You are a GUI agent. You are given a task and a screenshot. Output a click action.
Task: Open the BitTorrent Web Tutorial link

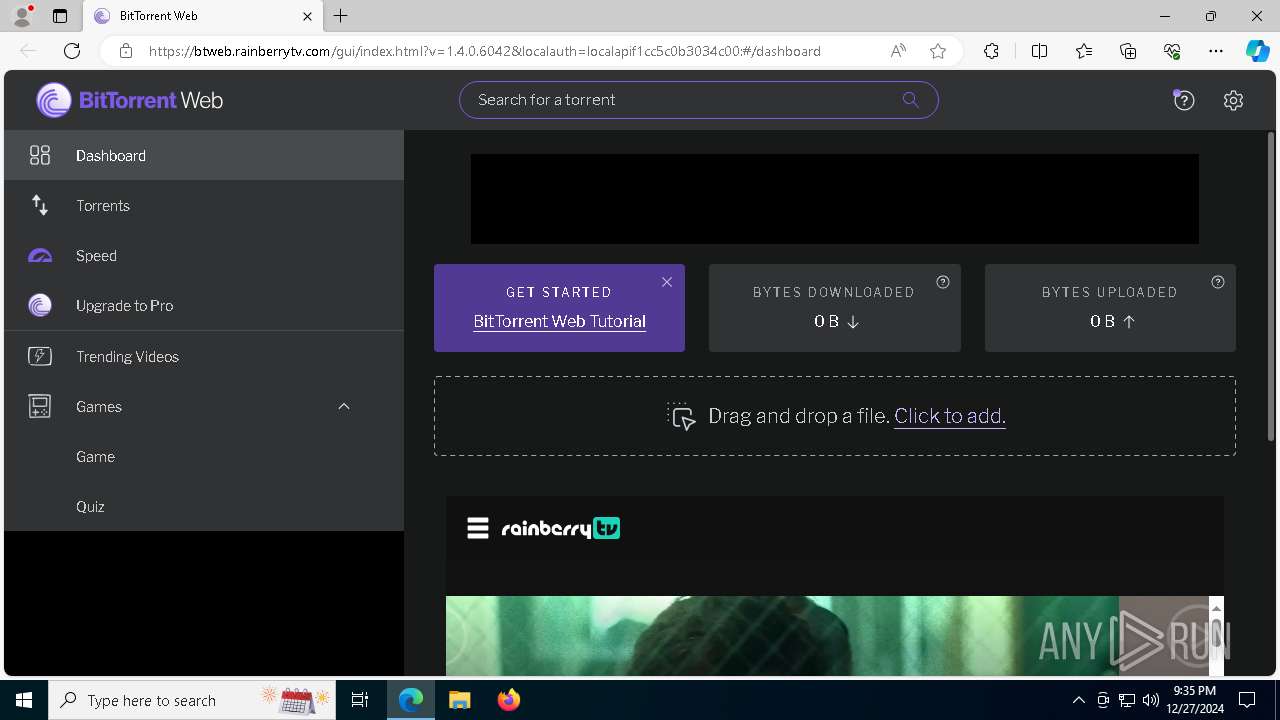(x=559, y=321)
